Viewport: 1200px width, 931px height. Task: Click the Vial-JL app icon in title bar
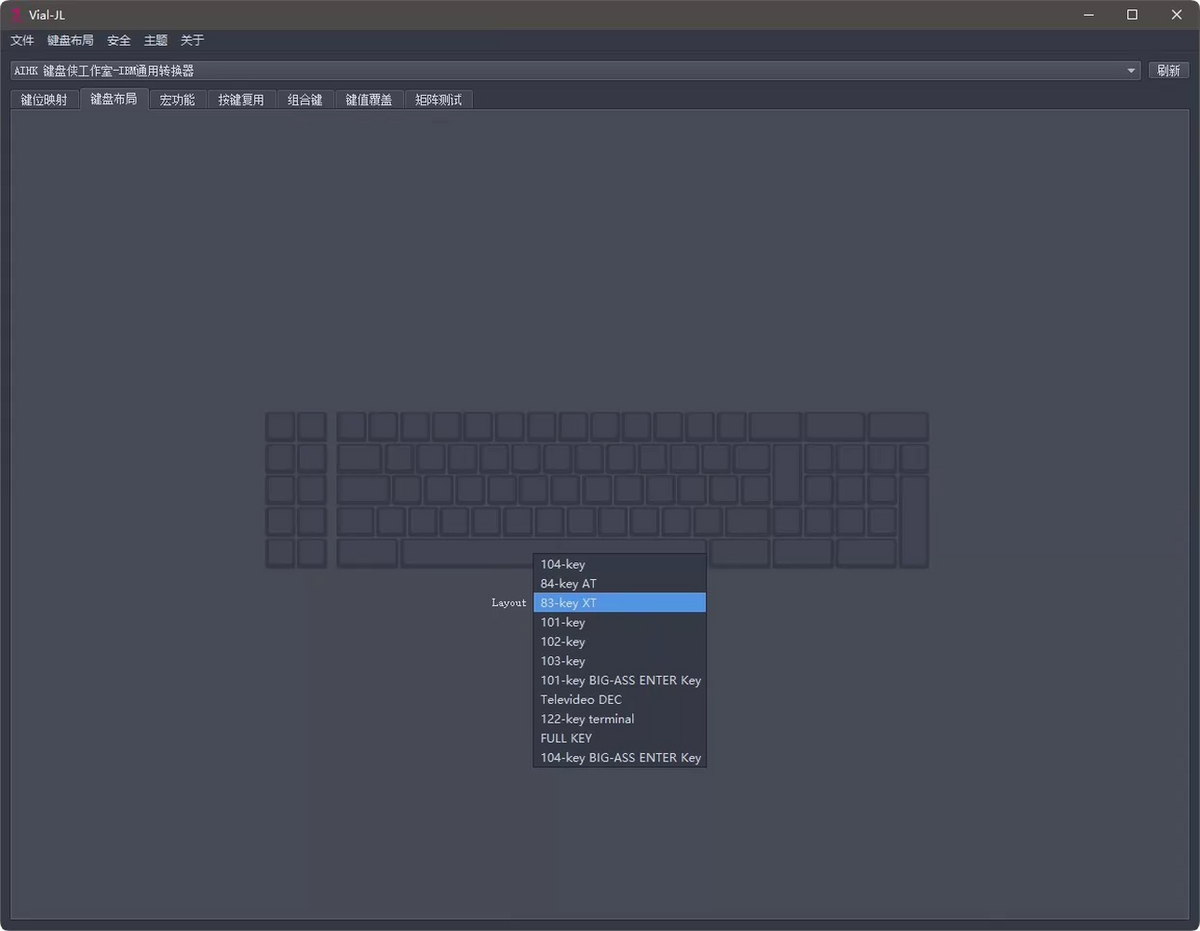tap(16, 14)
